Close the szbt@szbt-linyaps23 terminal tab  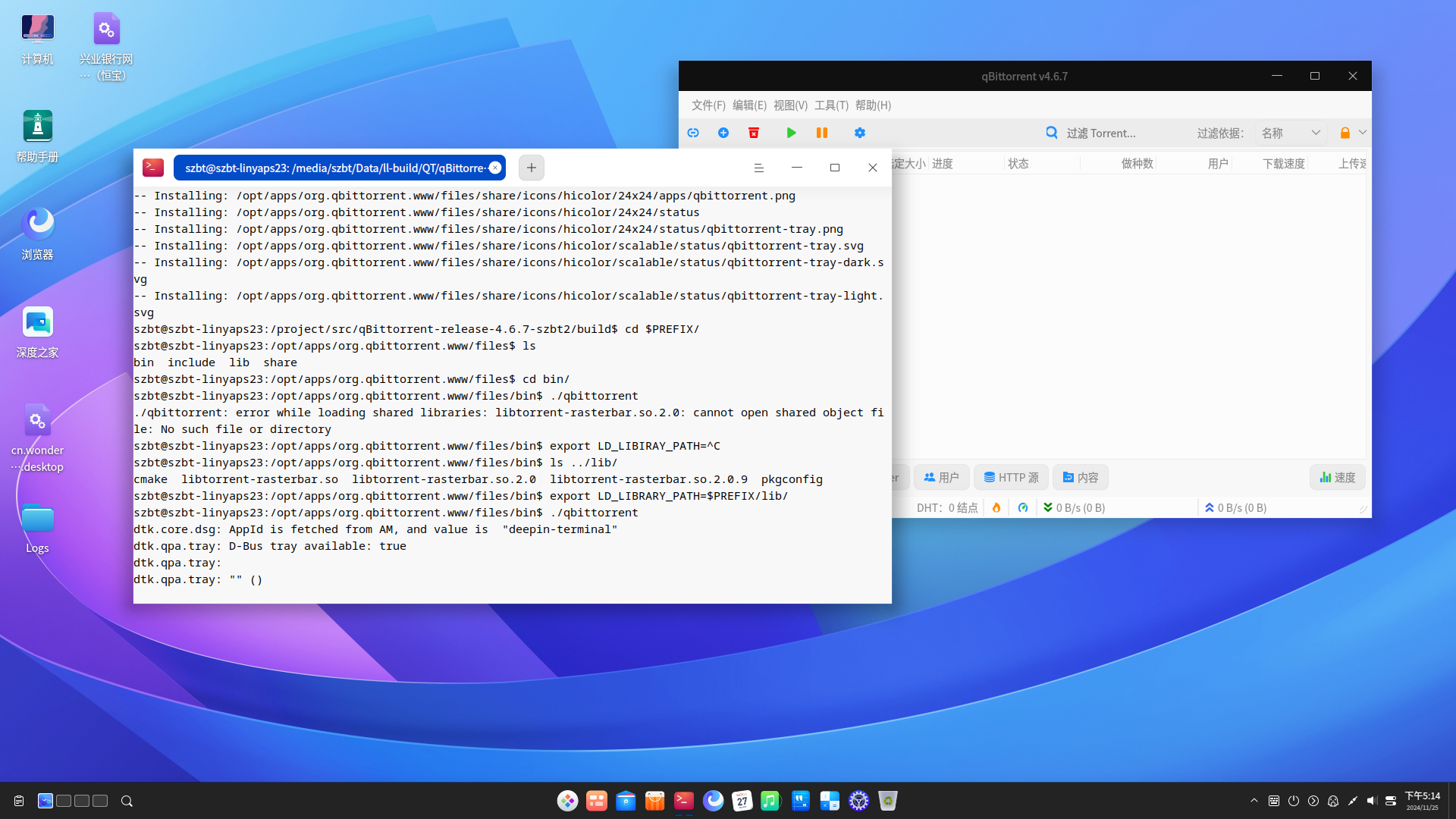click(x=495, y=168)
